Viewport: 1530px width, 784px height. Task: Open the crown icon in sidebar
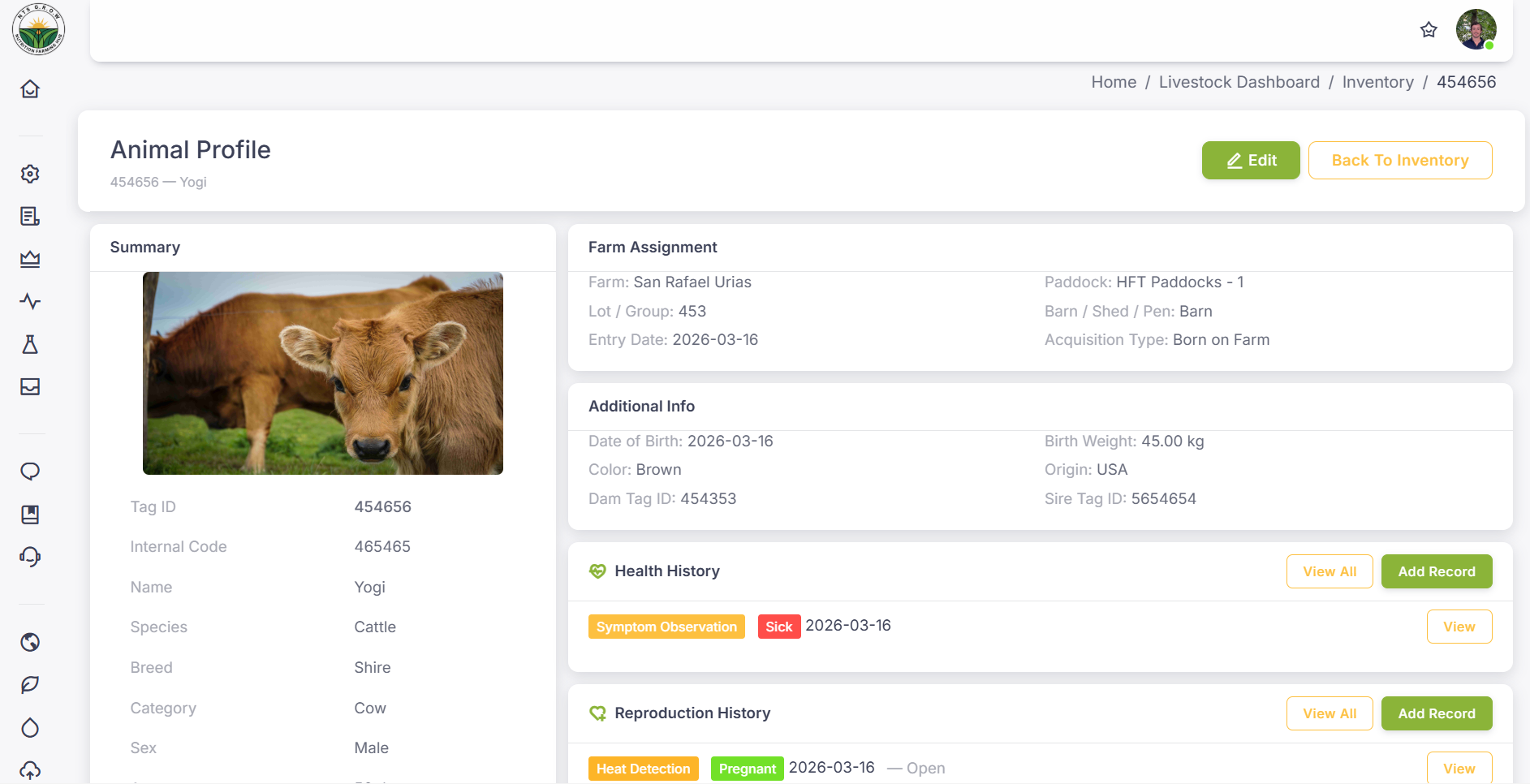[30, 259]
